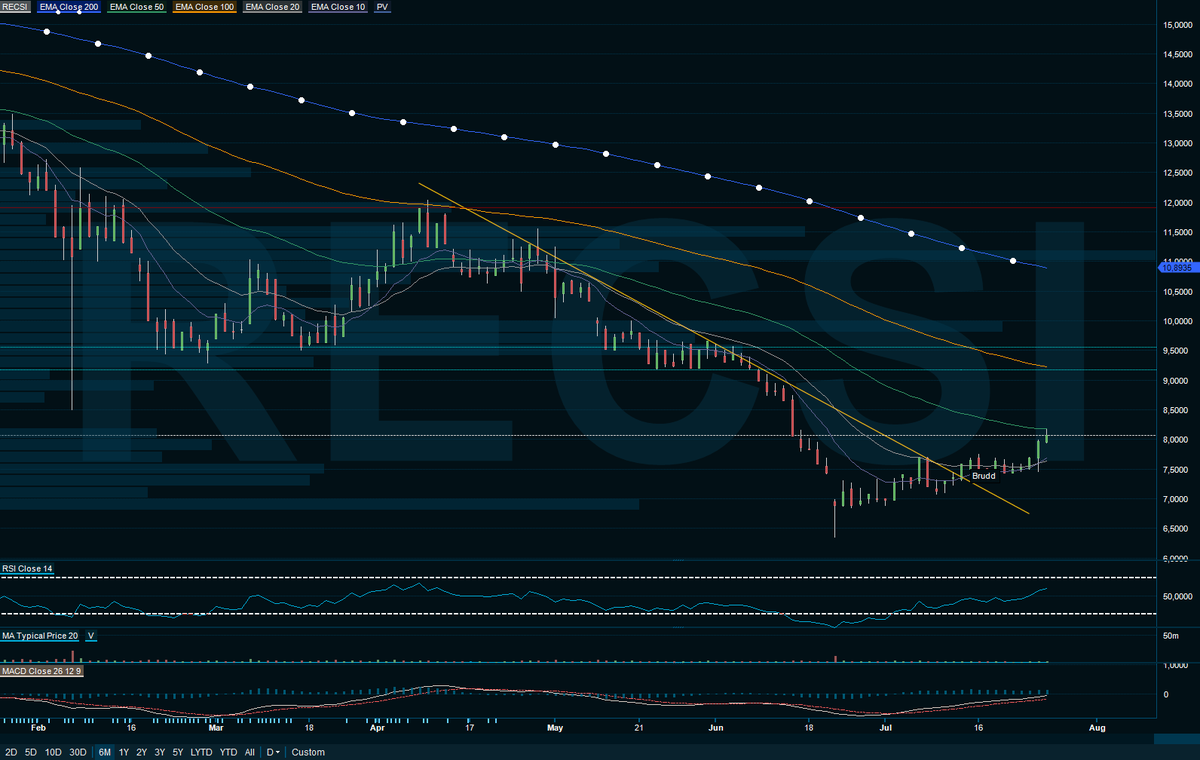1200x760 pixels.
Task: Select the MACD Close 26 12 9 label
Action: 43,669
